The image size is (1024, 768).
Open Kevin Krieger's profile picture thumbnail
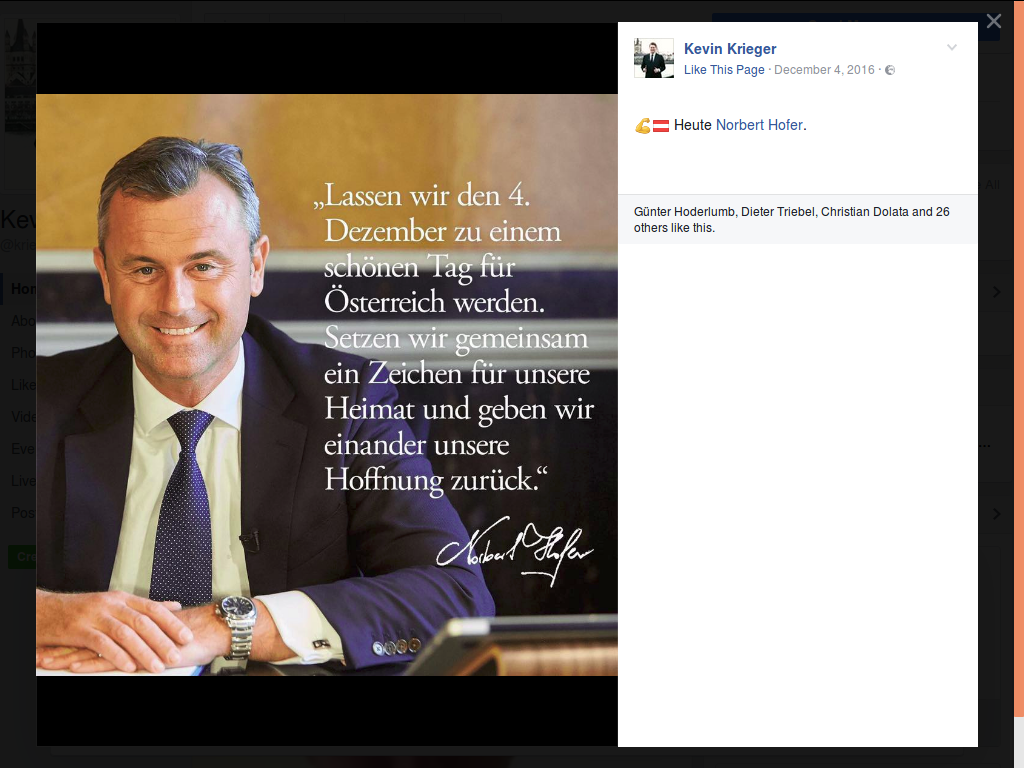(654, 58)
